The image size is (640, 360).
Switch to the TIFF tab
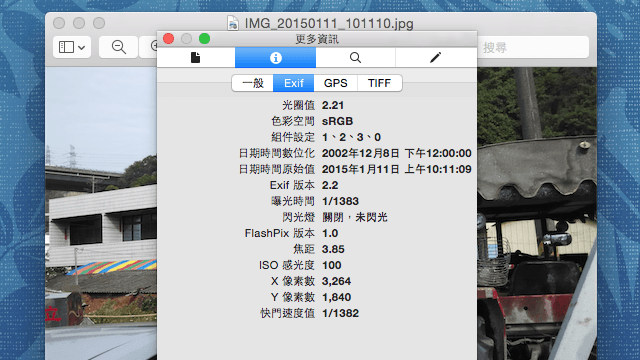(379, 83)
